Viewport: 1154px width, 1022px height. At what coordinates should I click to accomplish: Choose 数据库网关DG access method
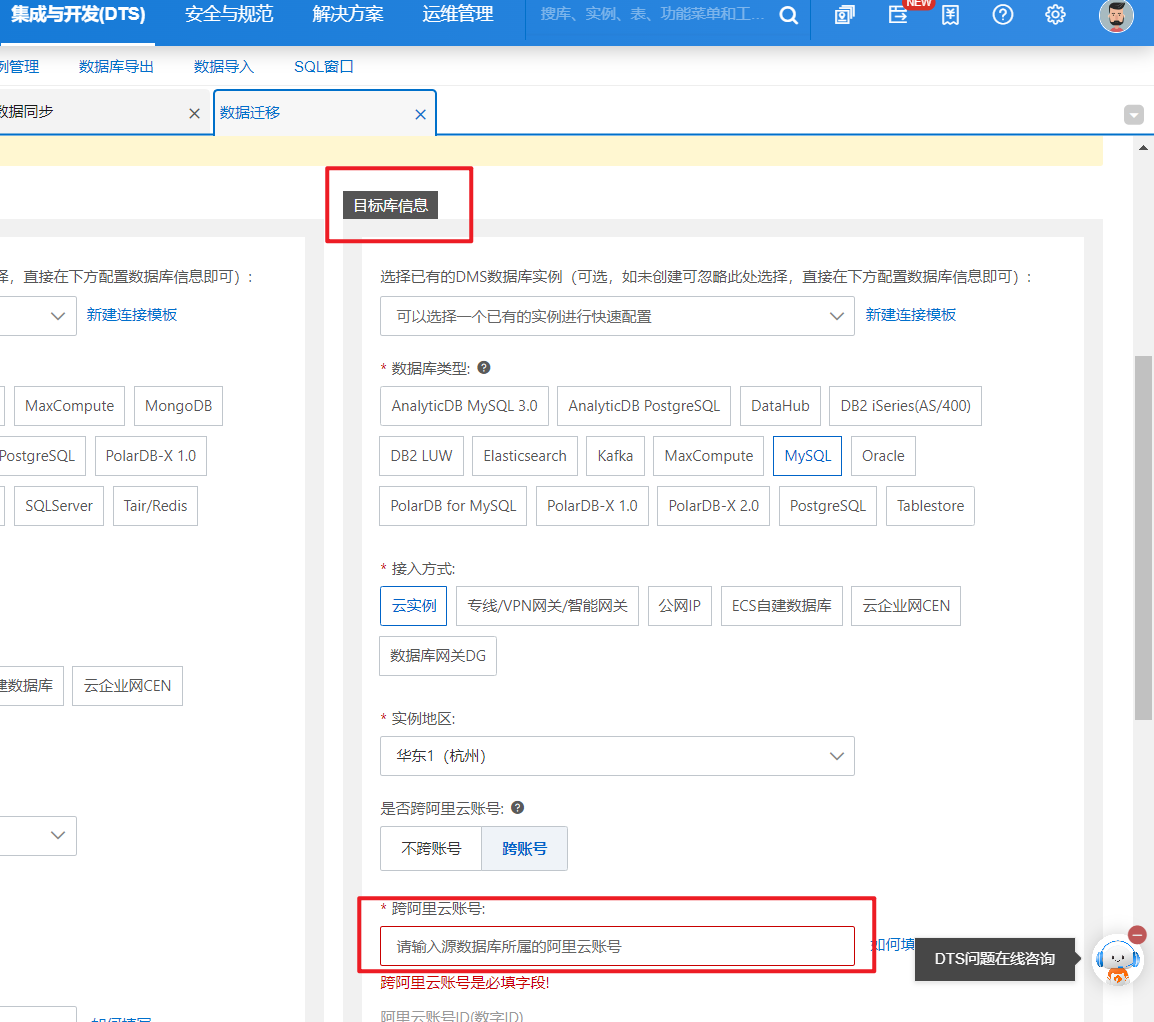(438, 656)
